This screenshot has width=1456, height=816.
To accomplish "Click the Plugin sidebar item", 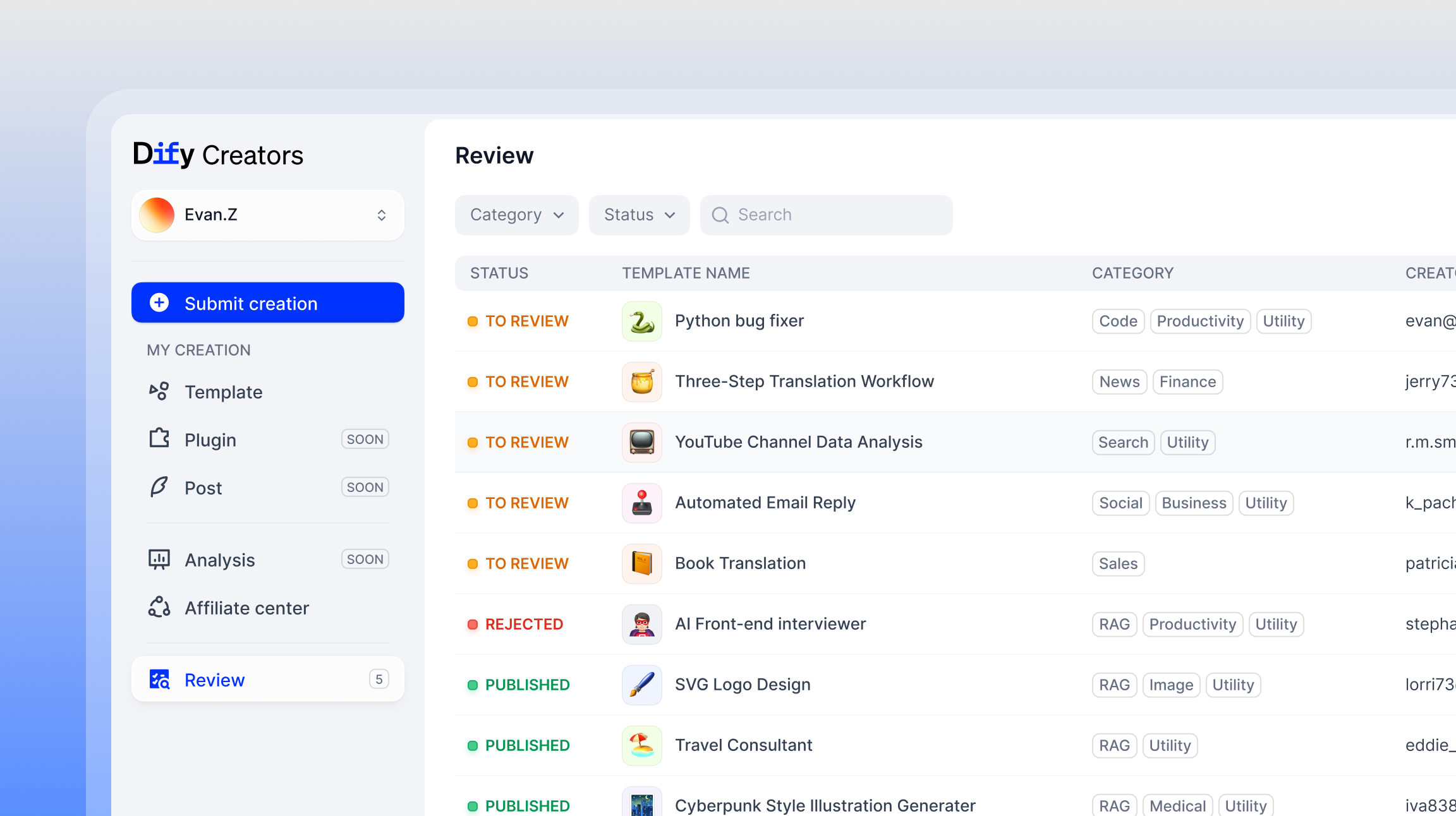I will (x=210, y=440).
